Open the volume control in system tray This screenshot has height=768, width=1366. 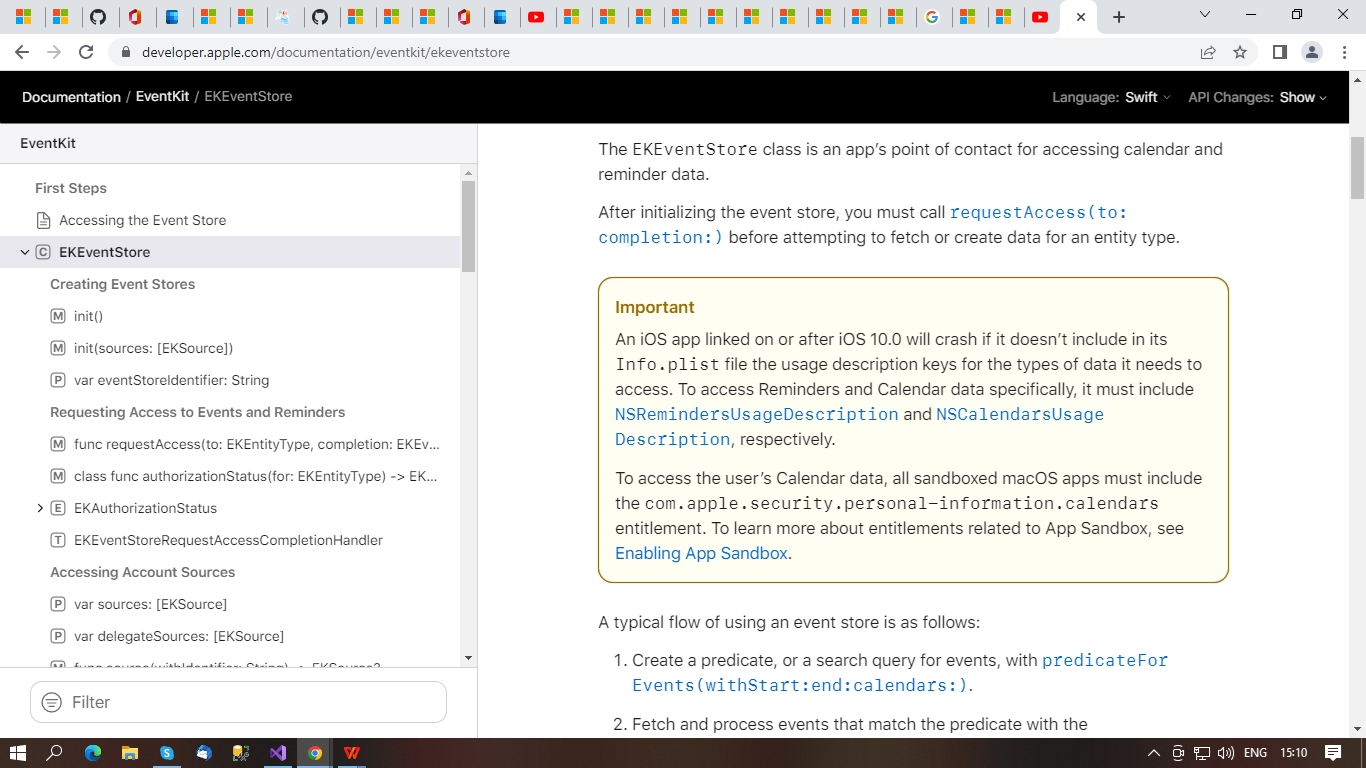click(1226, 753)
